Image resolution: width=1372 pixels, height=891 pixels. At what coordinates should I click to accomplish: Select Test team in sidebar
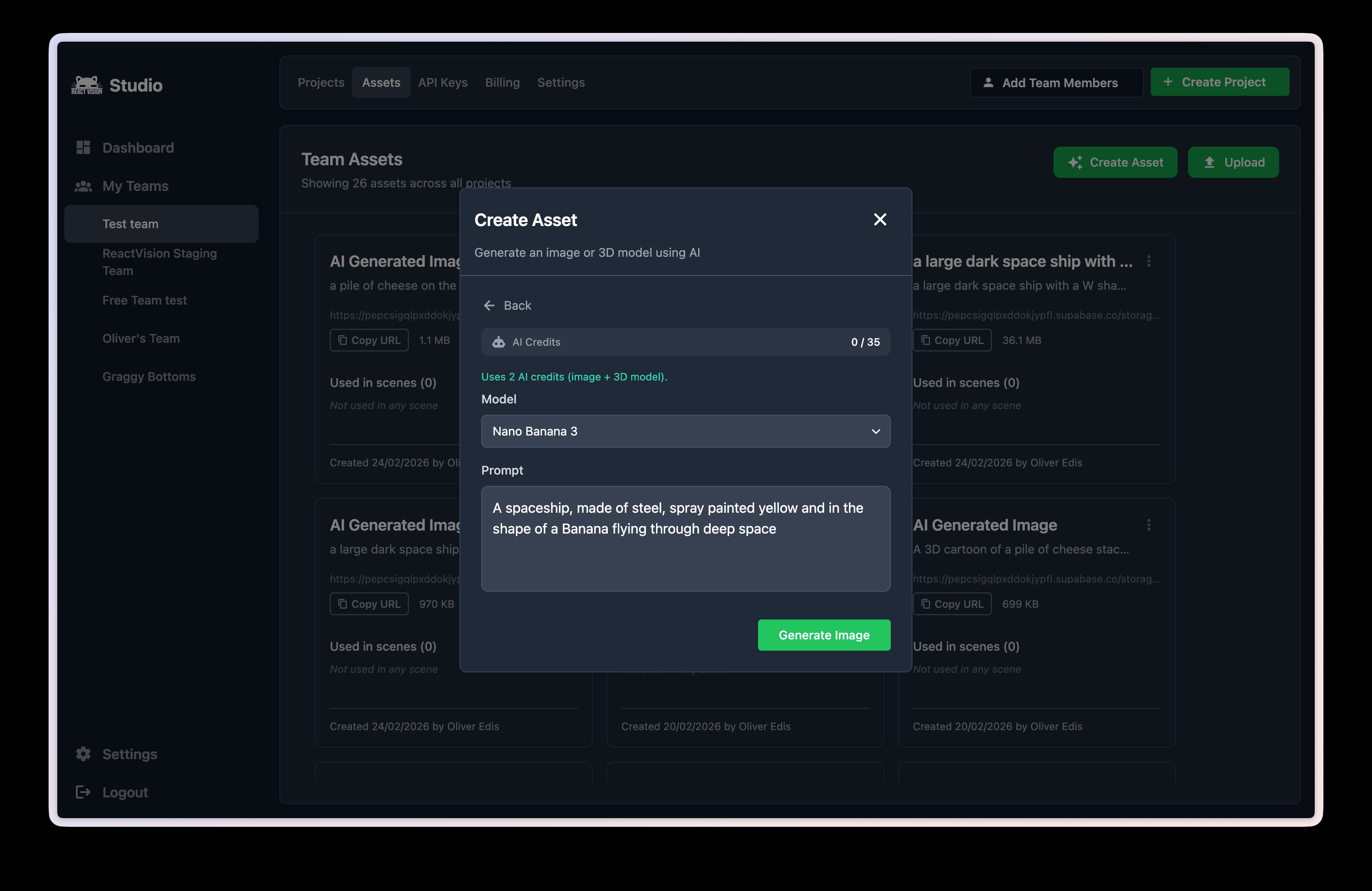(161, 223)
